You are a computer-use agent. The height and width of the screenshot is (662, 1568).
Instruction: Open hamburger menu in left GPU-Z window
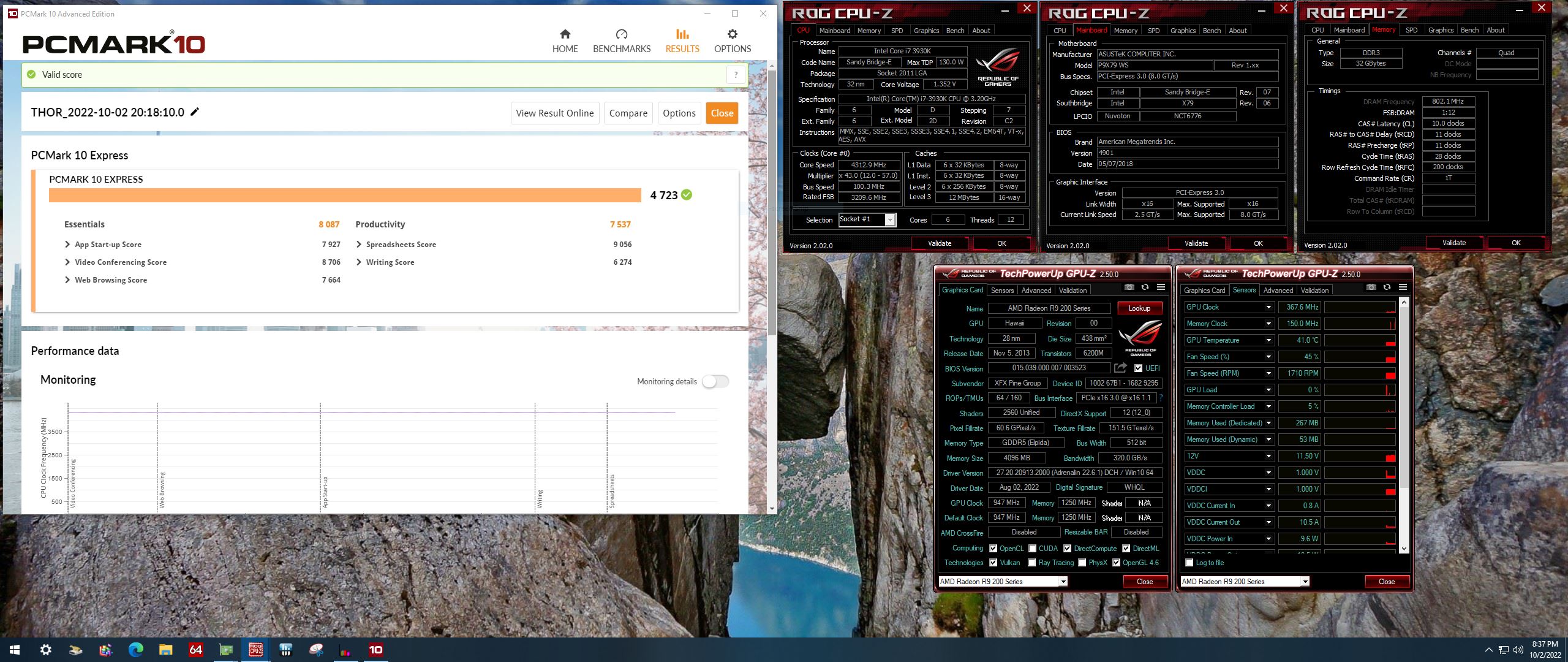tap(1161, 287)
